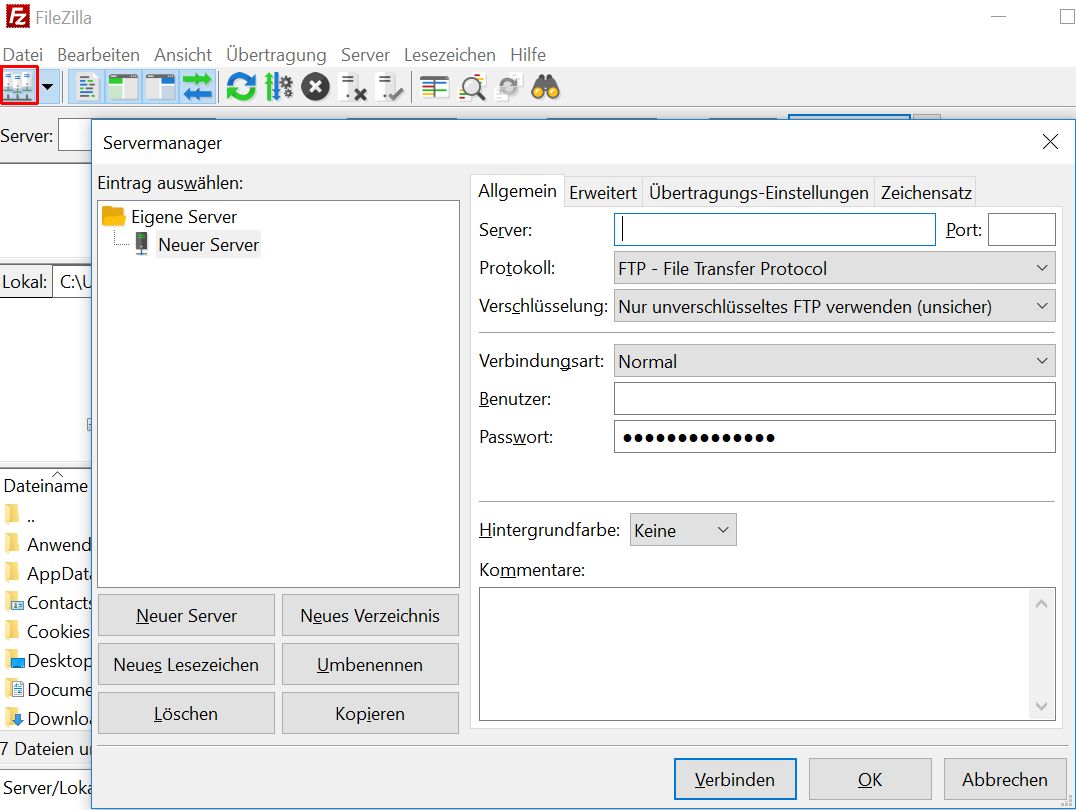The height and width of the screenshot is (810, 1076).
Task: Open file search with binoculars icon
Action: [546, 87]
